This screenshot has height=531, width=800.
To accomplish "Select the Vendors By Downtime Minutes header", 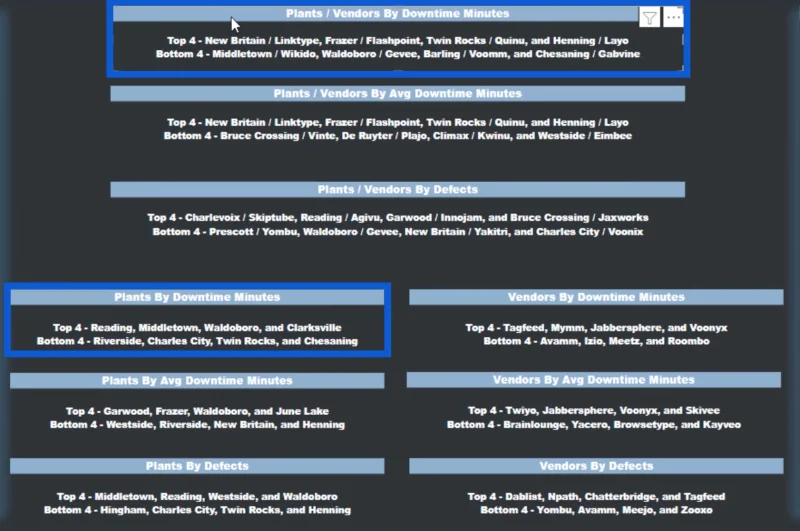I will click(596, 297).
